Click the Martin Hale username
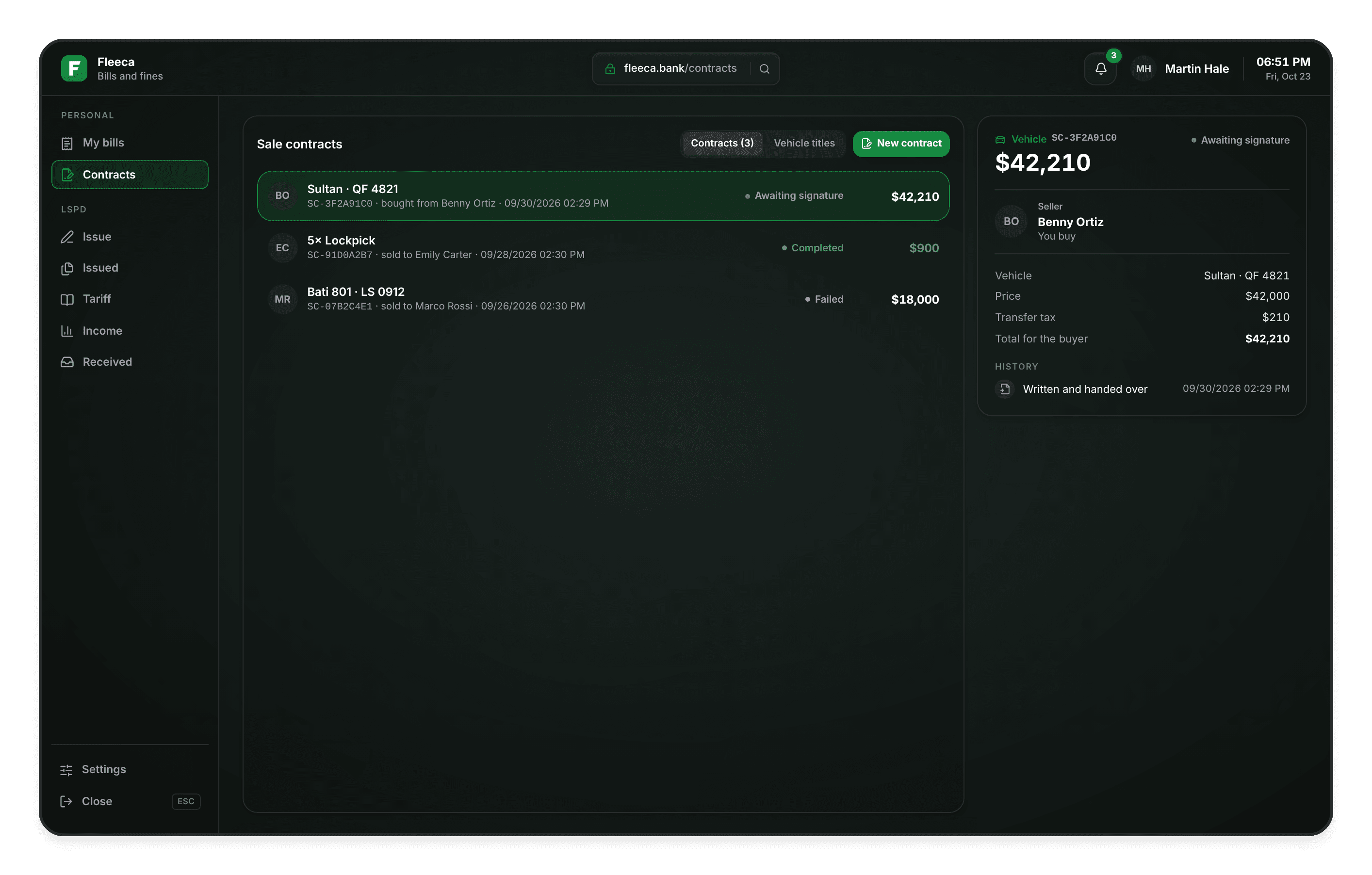This screenshot has height=875, width=1372. 1196,69
